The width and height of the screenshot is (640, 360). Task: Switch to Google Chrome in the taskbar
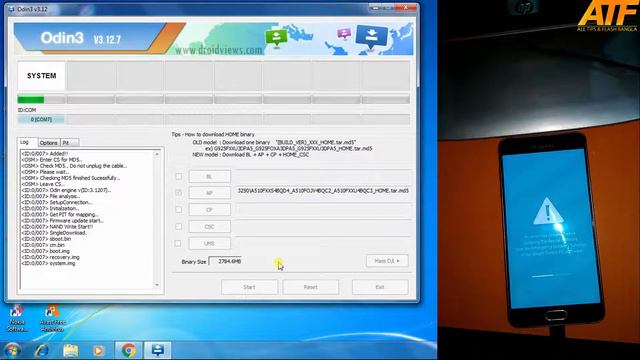[129, 350]
